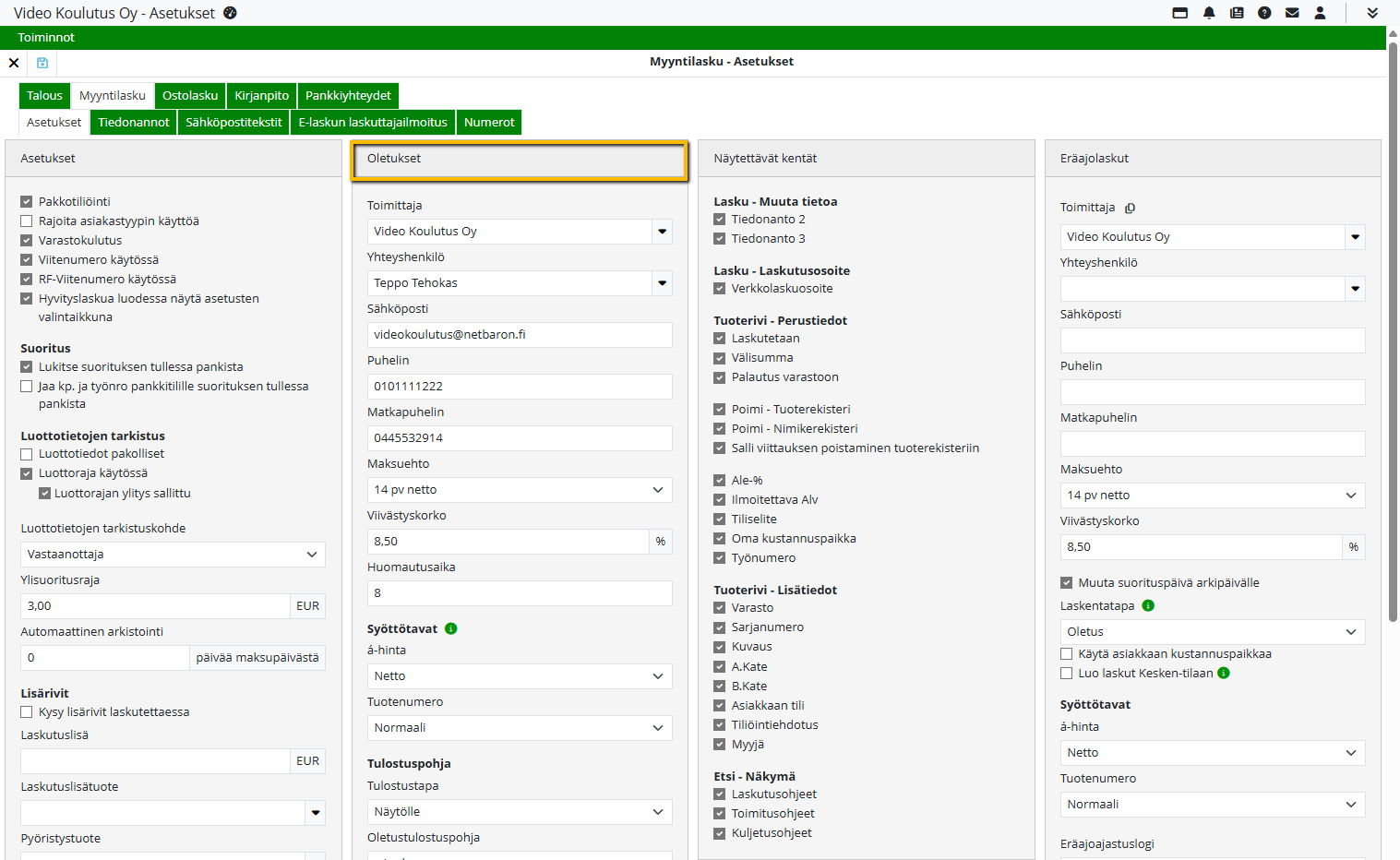The height and width of the screenshot is (860, 1400).
Task: Open the Sähköpostitekstit sub-tab
Action: [233, 123]
